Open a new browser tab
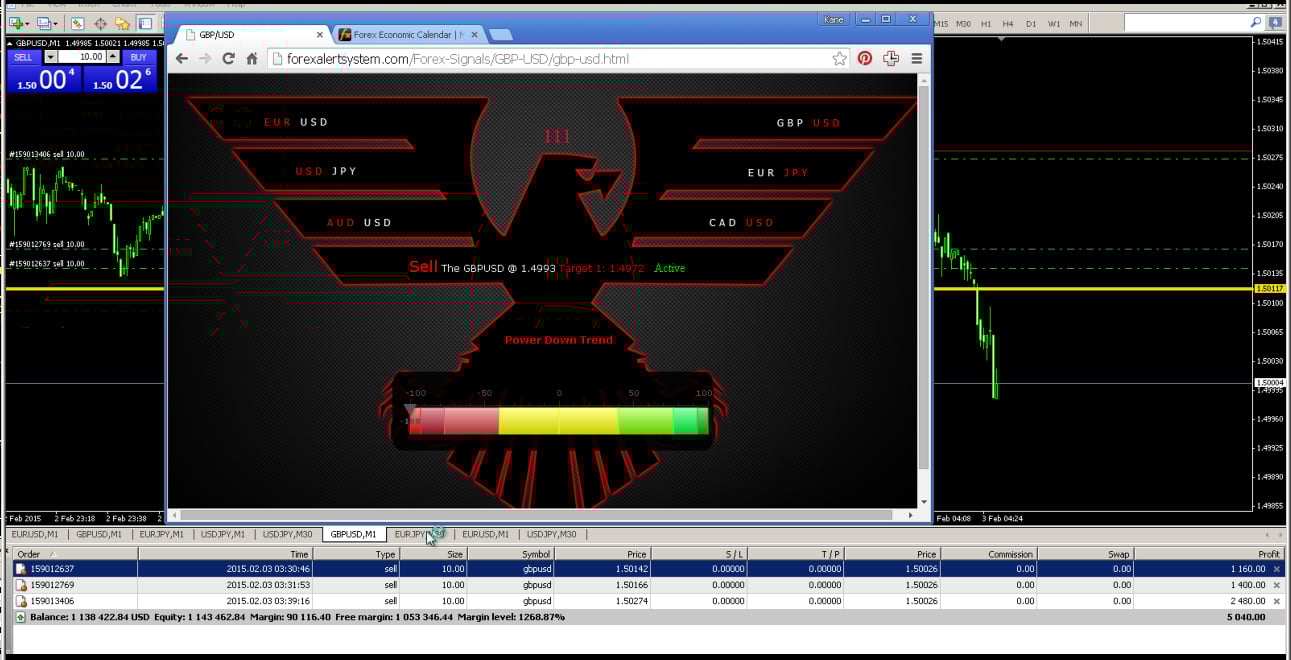 [500, 35]
